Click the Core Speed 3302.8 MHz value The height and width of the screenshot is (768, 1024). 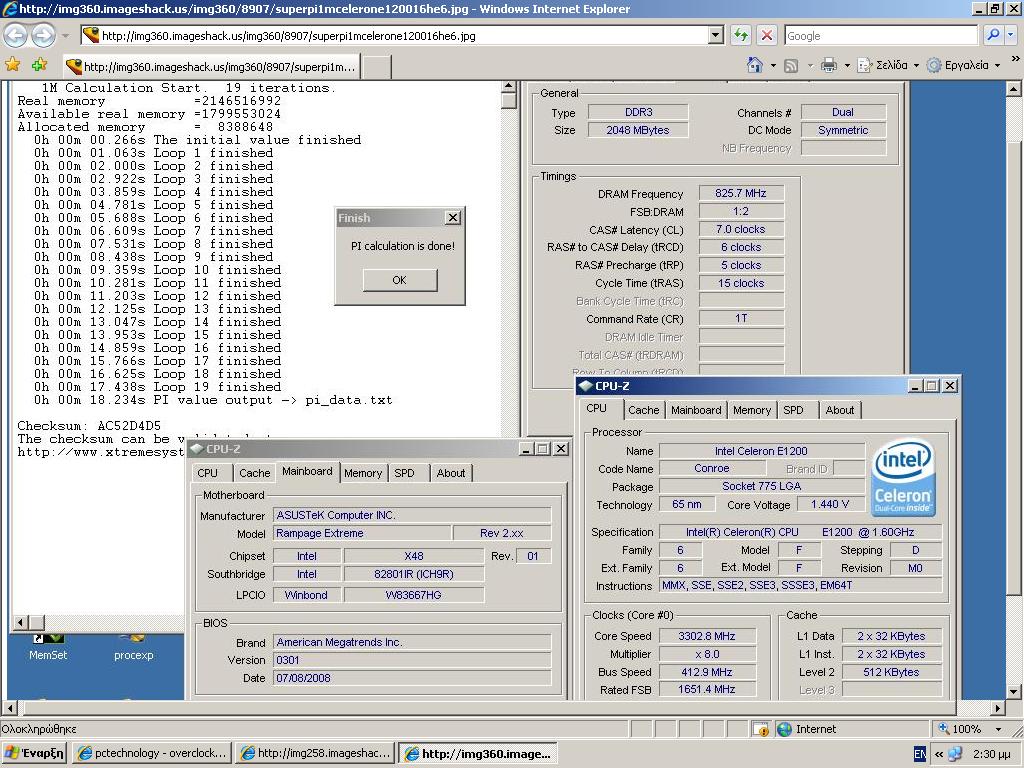click(x=707, y=636)
